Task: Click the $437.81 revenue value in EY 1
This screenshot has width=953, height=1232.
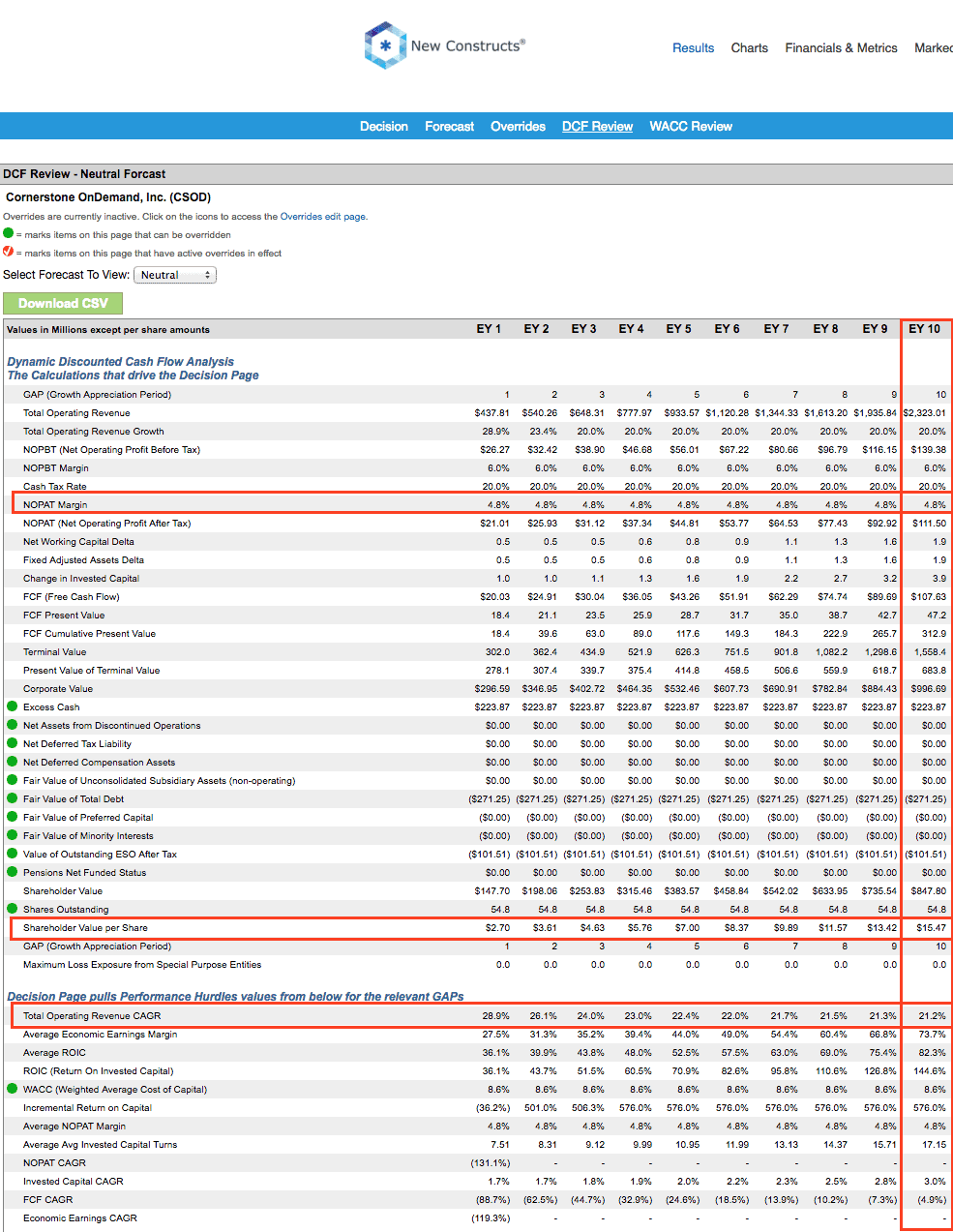Action: pyautogui.click(x=492, y=412)
